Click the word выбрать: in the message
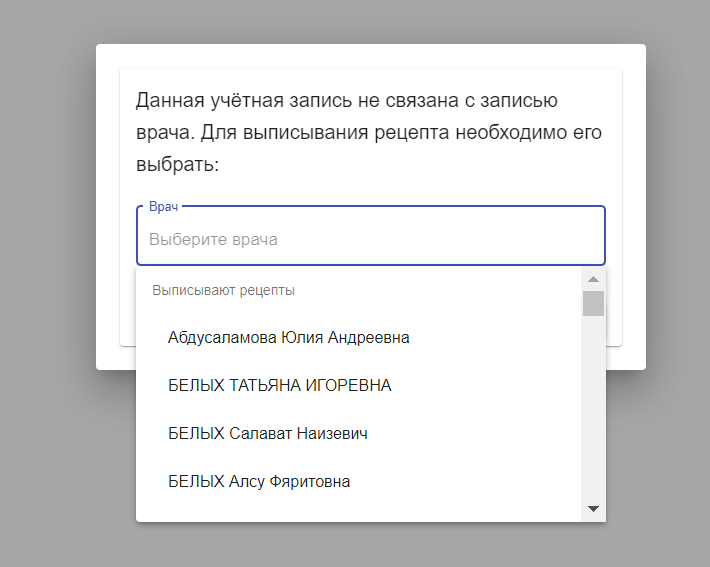710x567 pixels. coord(178,164)
